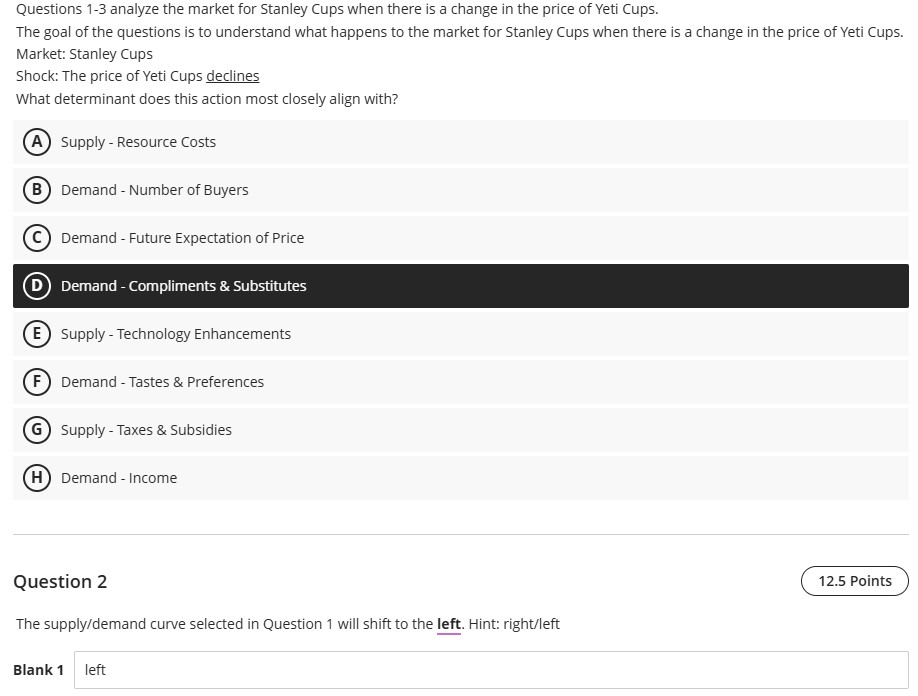Click the 12.5 Points badge
The height and width of the screenshot is (696, 918).
854,581
